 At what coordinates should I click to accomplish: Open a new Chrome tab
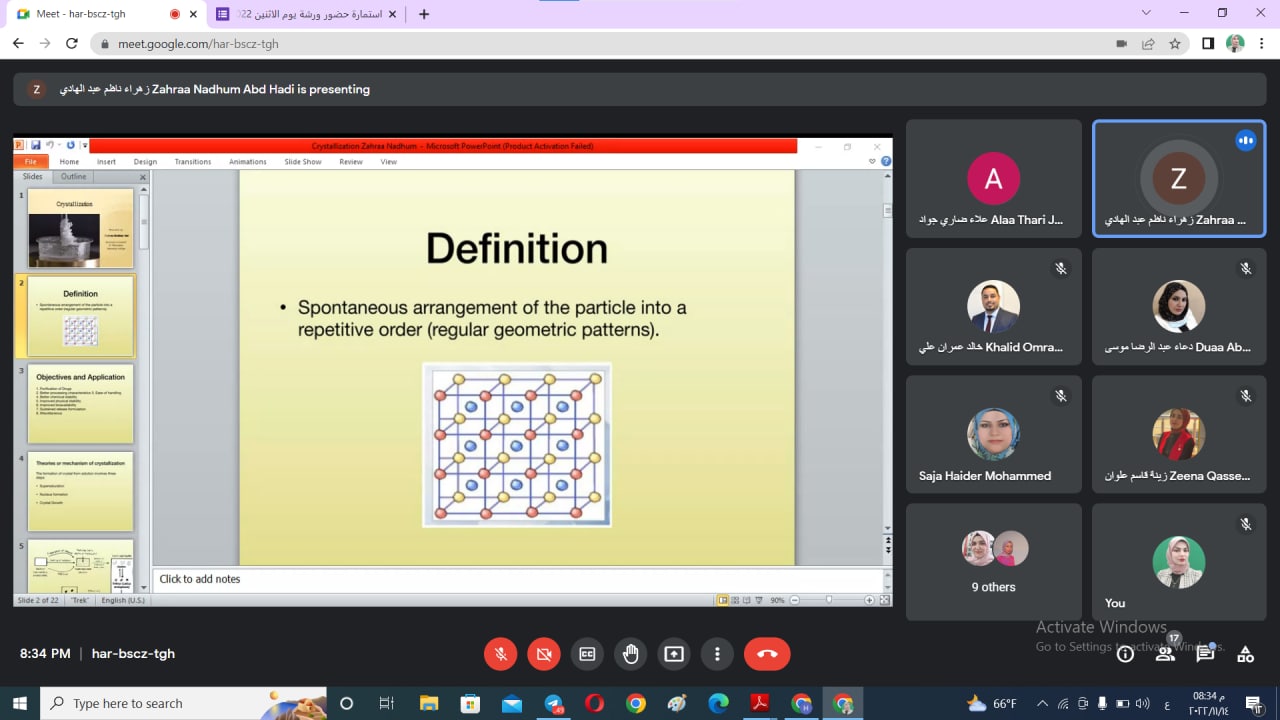(x=424, y=14)
